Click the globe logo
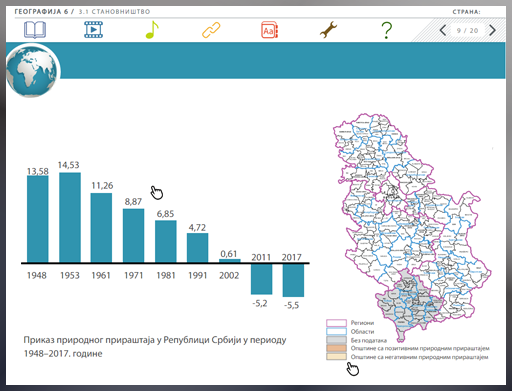 click(x=33, y=71)
